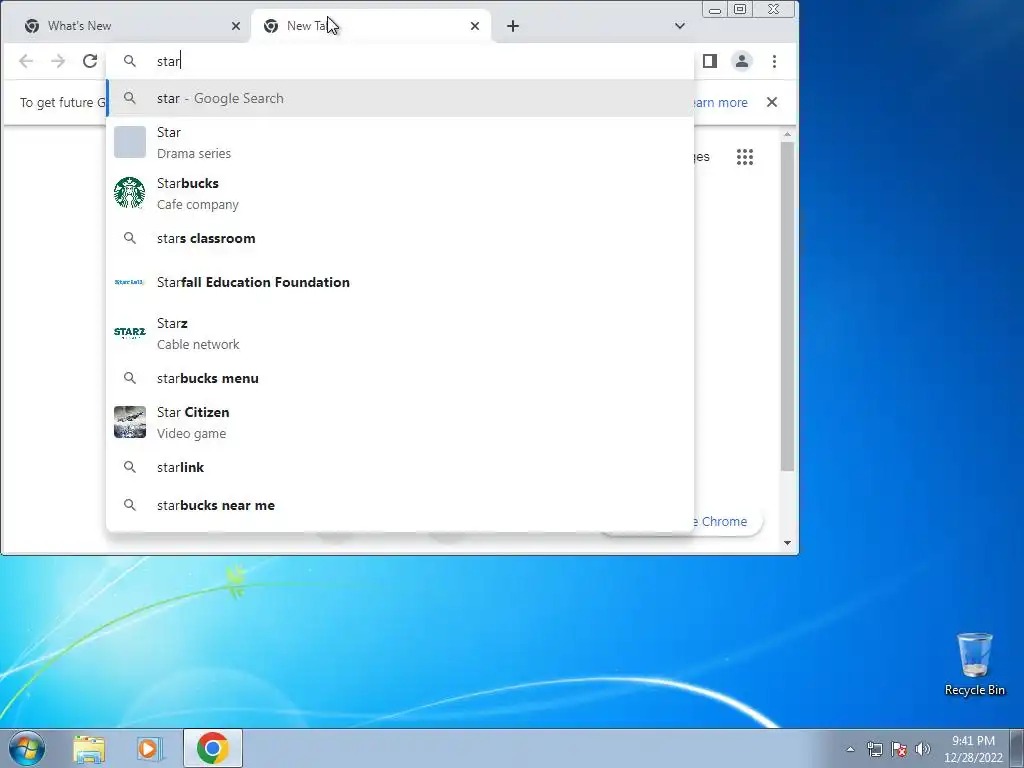This screenshot has width=1024, height=768.
Task: Open the Action Center flag icon
Action: tap(899, 749)
